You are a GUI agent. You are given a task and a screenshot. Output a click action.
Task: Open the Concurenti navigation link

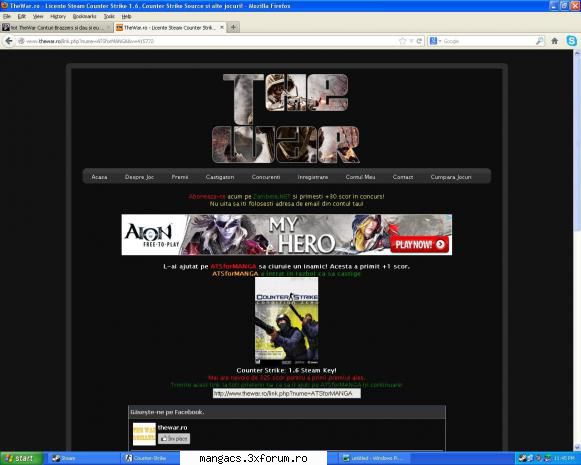pyautogui.click(x=266, y=177)
